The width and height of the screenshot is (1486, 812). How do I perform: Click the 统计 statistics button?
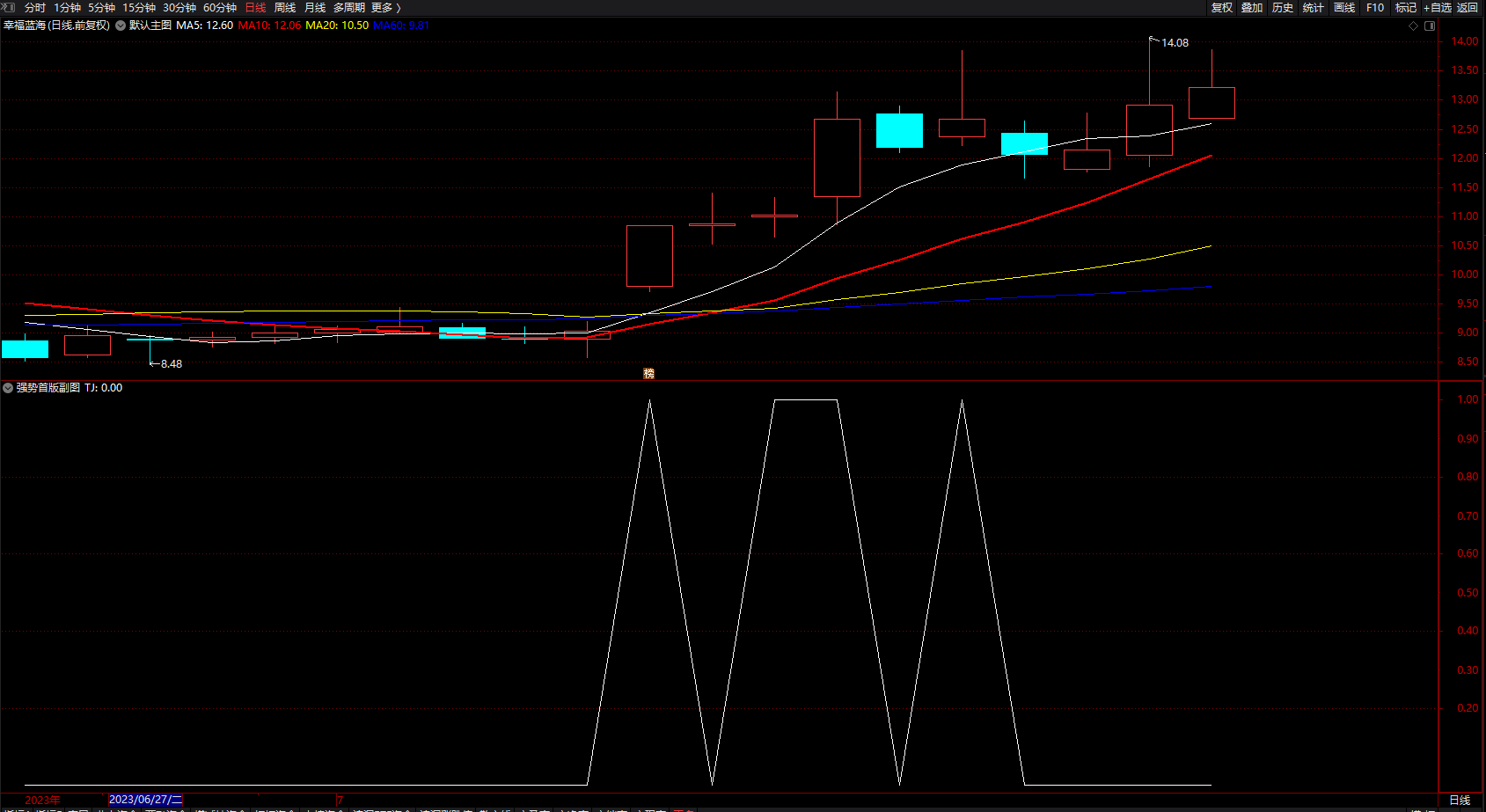click(x=1314, y=8)
